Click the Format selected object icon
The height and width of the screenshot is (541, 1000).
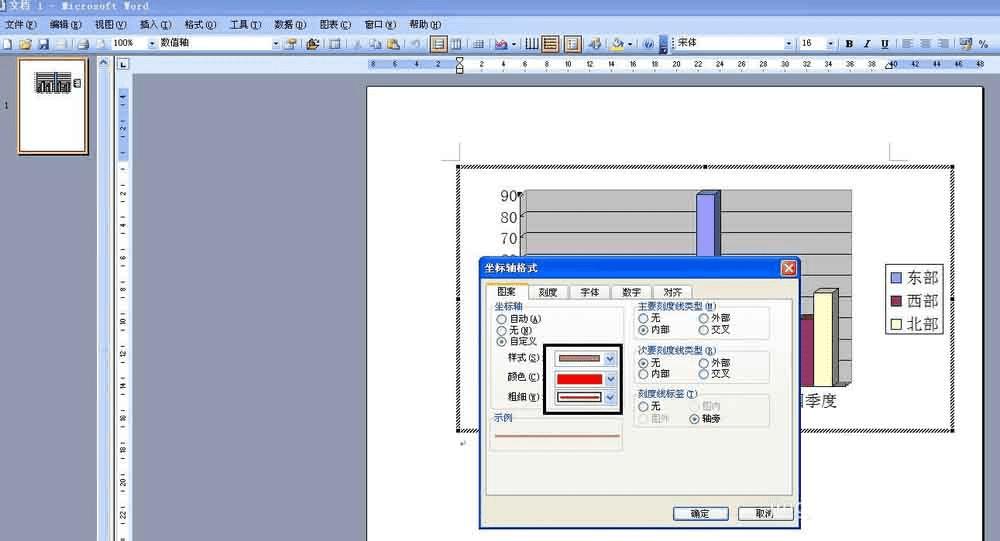(291, 43)
